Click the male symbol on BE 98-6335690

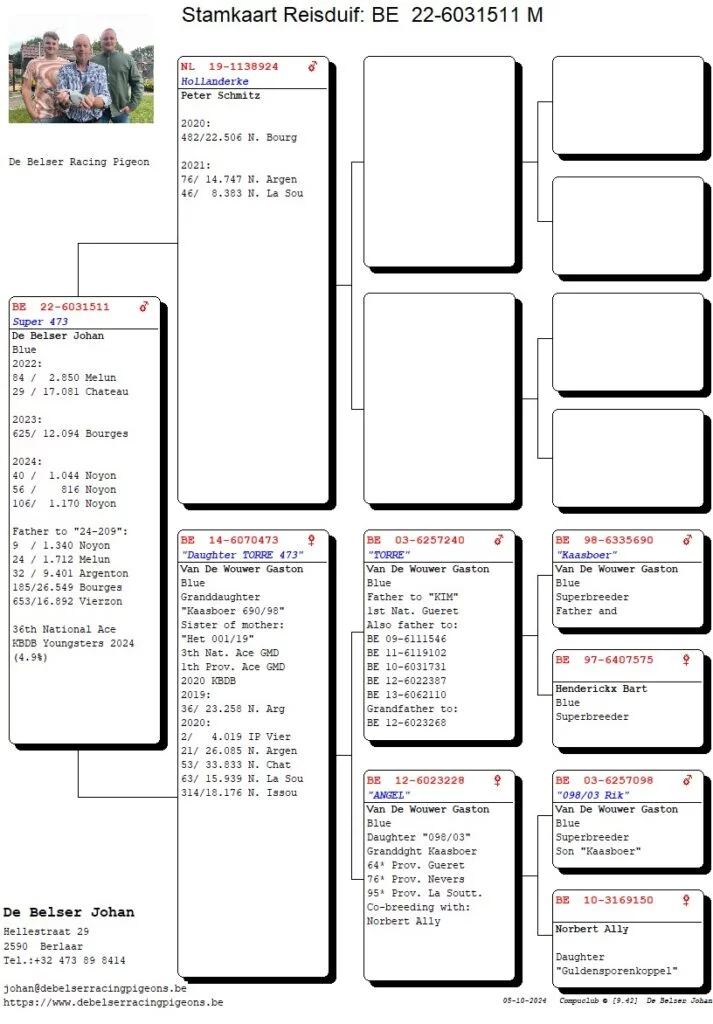coord(687,540)
